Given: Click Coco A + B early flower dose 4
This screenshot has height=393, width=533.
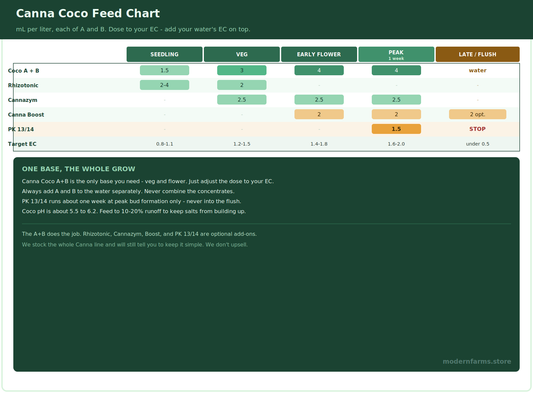Looking at the screenshot, I should click(x=319, y=70).
